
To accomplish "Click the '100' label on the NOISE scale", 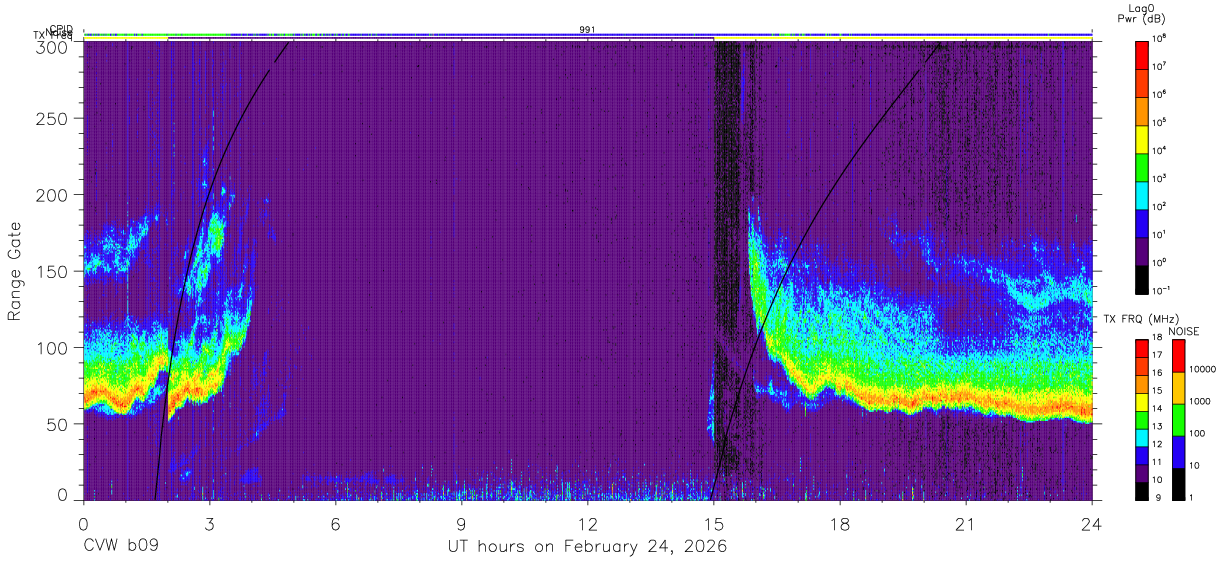I will [x=1198, y=434].
